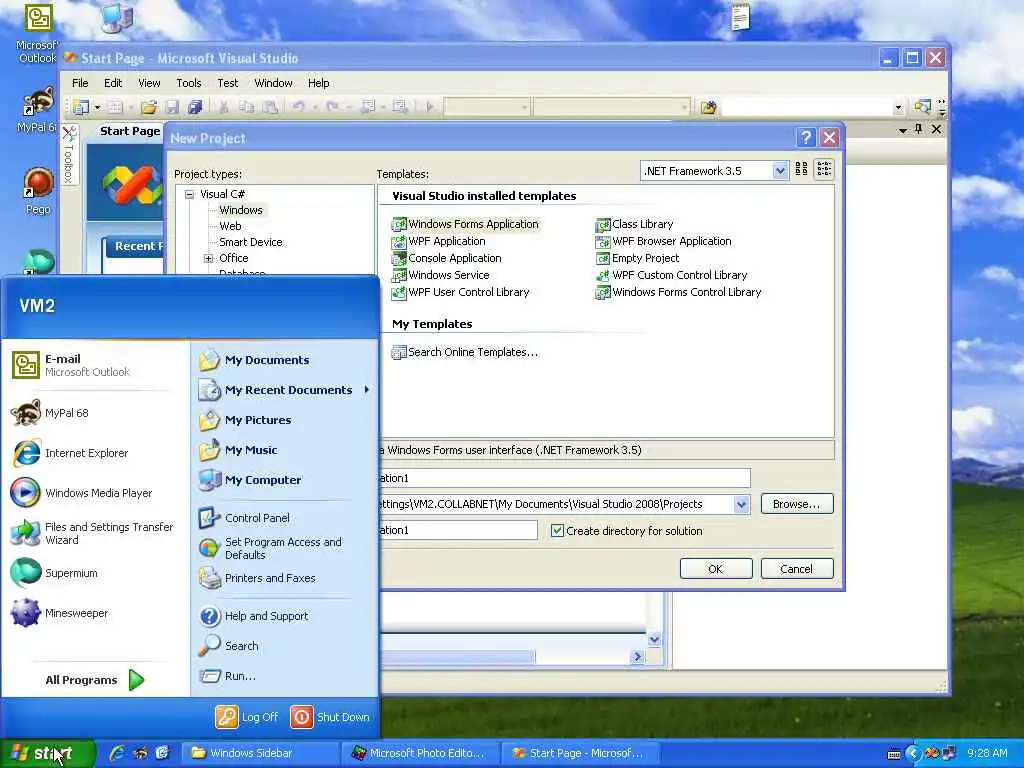Open the Test menu

coord(227,83)
